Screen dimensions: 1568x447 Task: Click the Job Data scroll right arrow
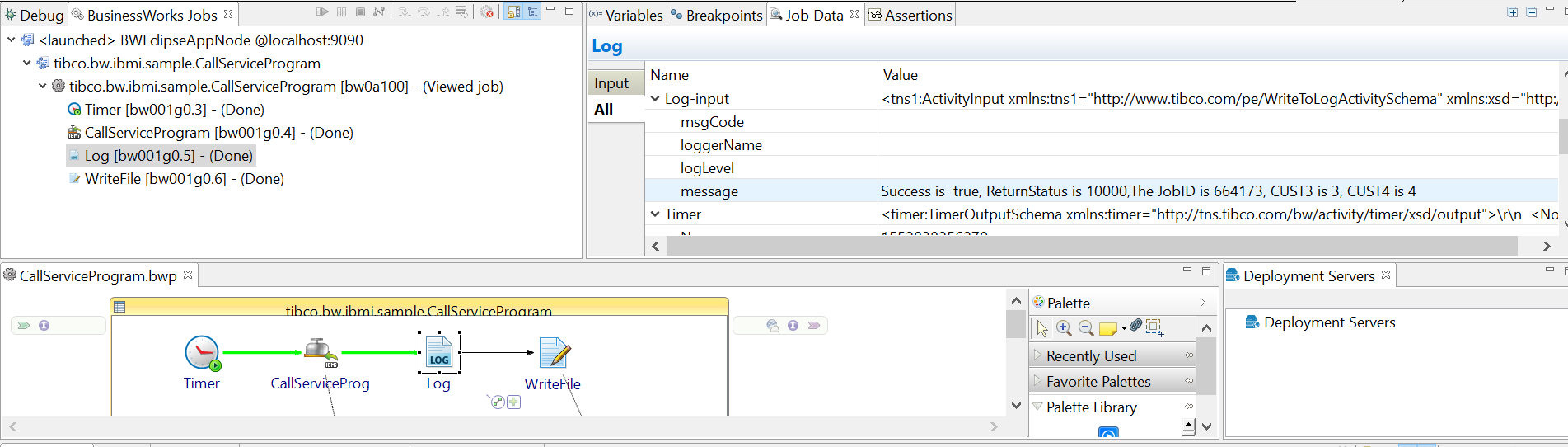pos(1547,246)
